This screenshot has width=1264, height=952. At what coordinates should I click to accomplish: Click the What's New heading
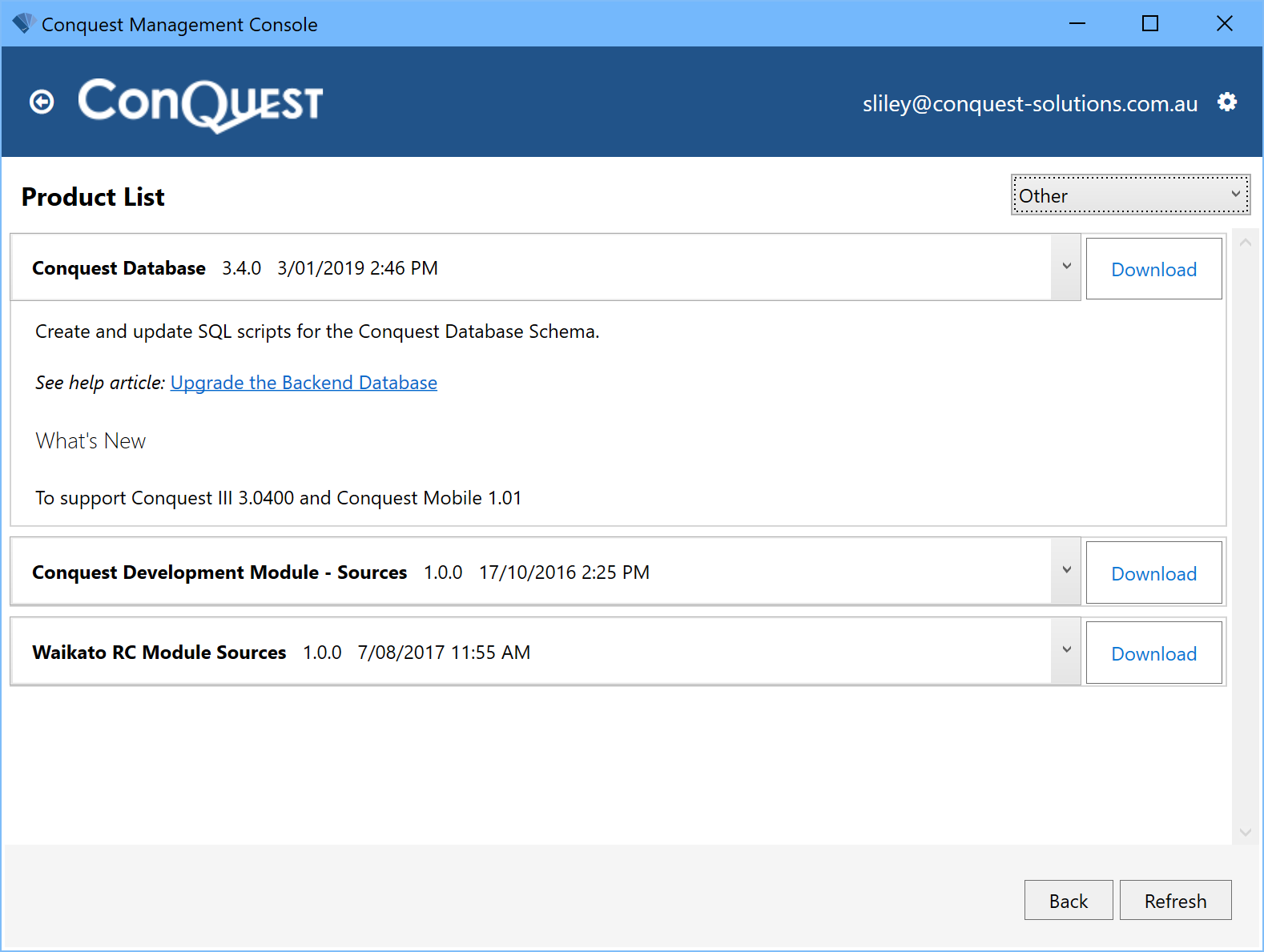pyautogui.click(x=91, y=441)
